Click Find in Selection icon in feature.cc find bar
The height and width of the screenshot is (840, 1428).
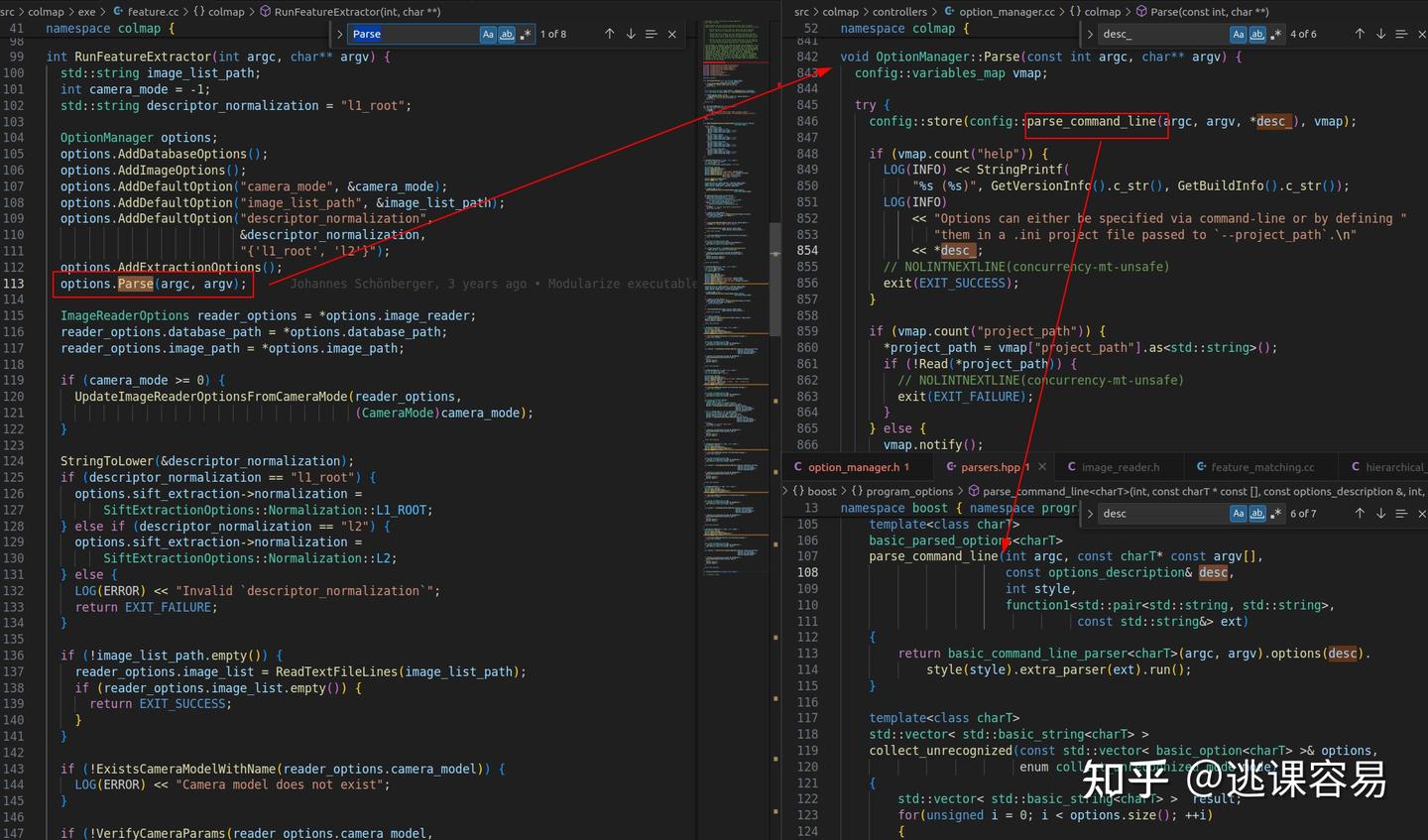click(x=652, y=34)
